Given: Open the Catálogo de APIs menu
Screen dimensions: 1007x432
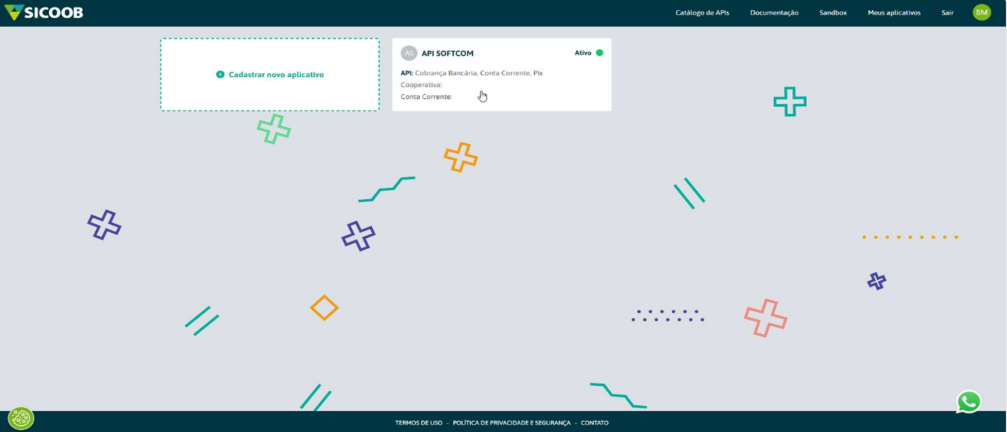Looking at the screenshot, I should (x=704, y=13).
